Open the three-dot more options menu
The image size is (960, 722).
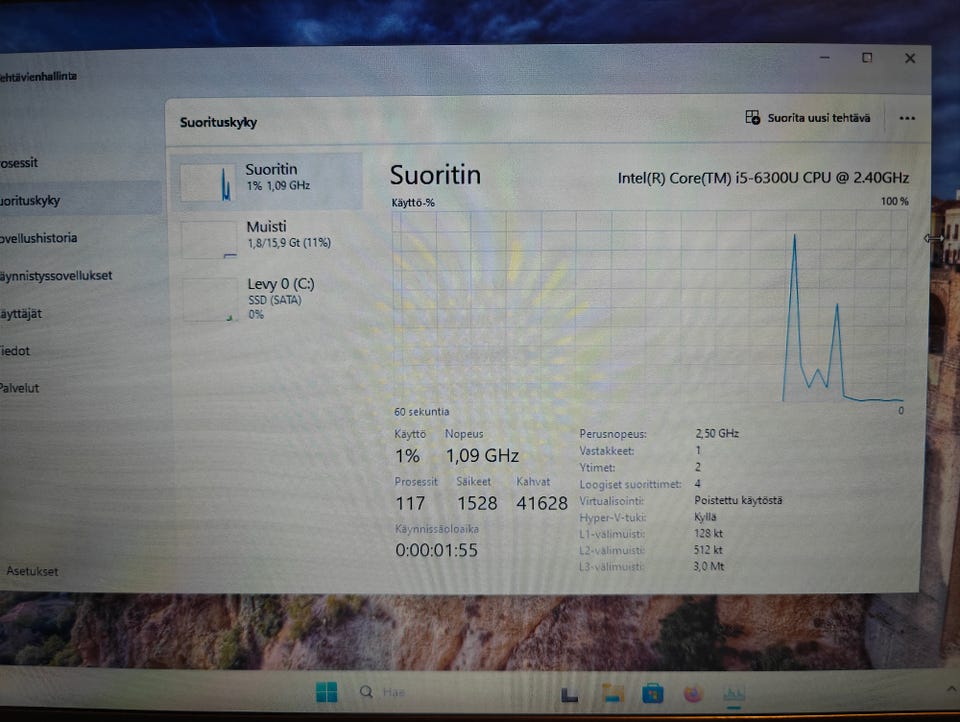907,118
